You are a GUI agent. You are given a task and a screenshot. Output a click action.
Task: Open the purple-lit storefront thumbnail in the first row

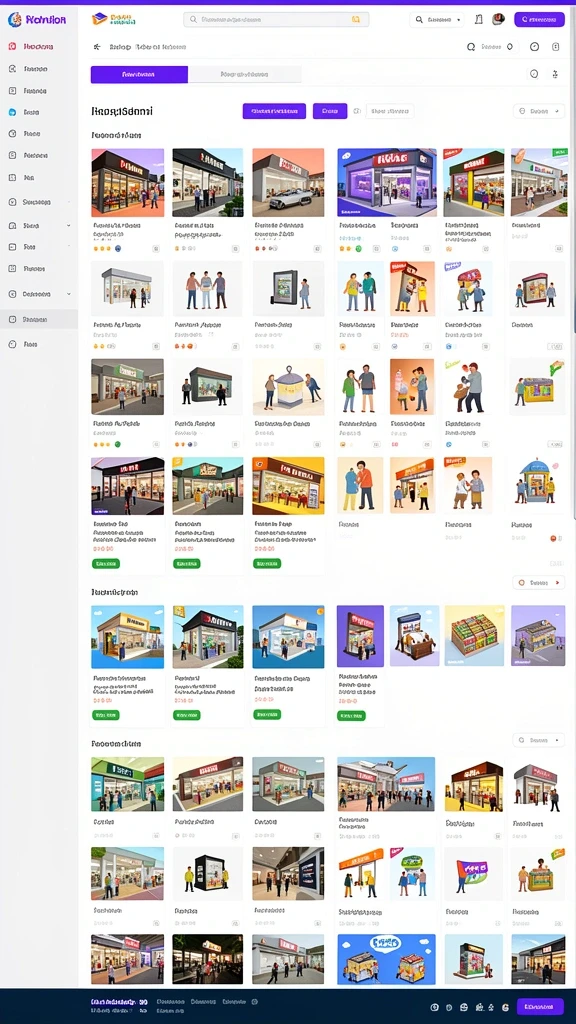click(x=387, y=182)
